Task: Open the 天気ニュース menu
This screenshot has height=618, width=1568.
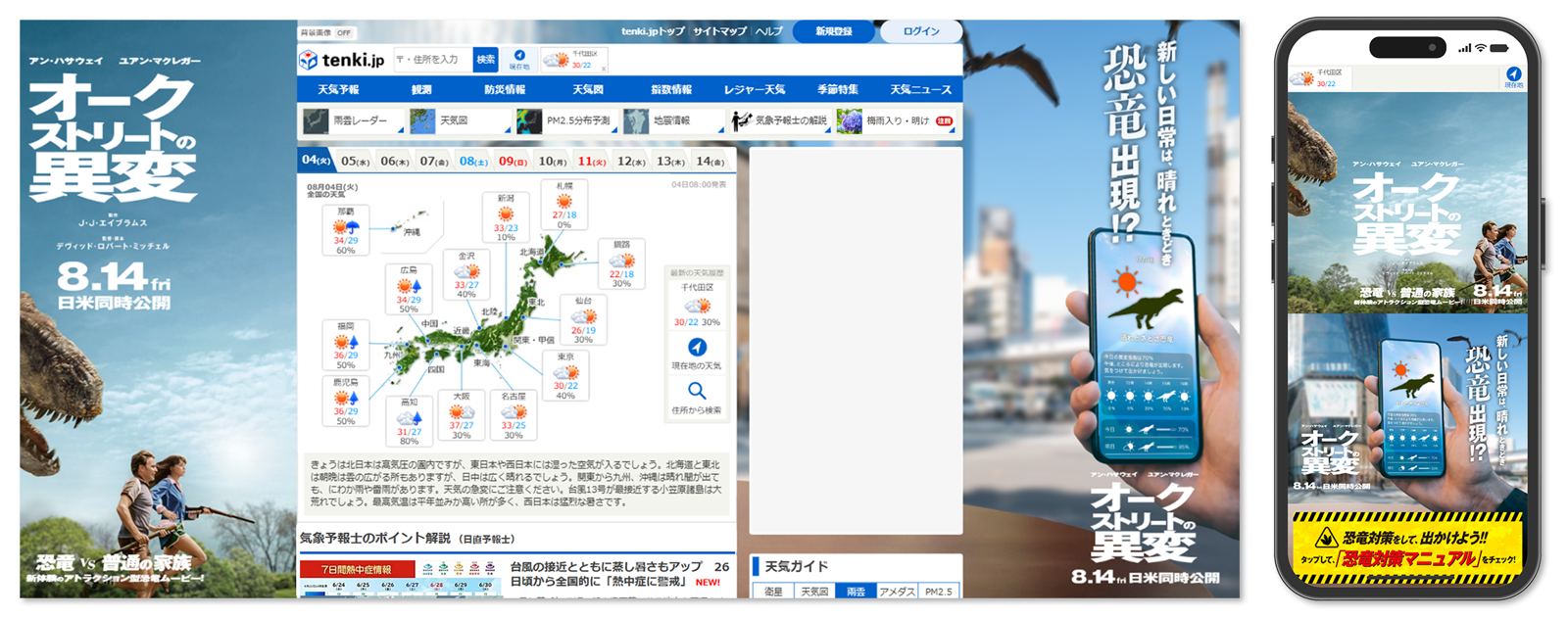Action: (920, 89)
